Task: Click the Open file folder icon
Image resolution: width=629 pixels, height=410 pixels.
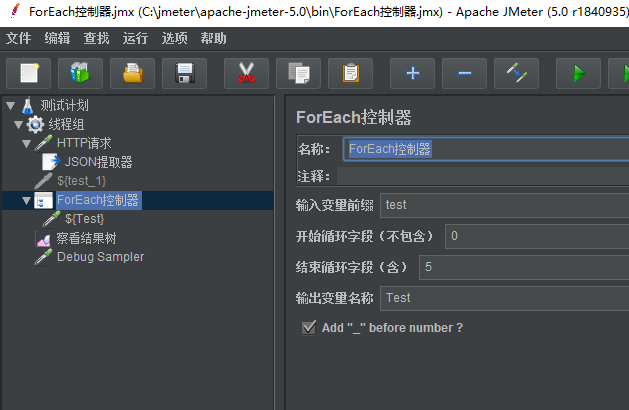Action: click(x=132, y=73)
